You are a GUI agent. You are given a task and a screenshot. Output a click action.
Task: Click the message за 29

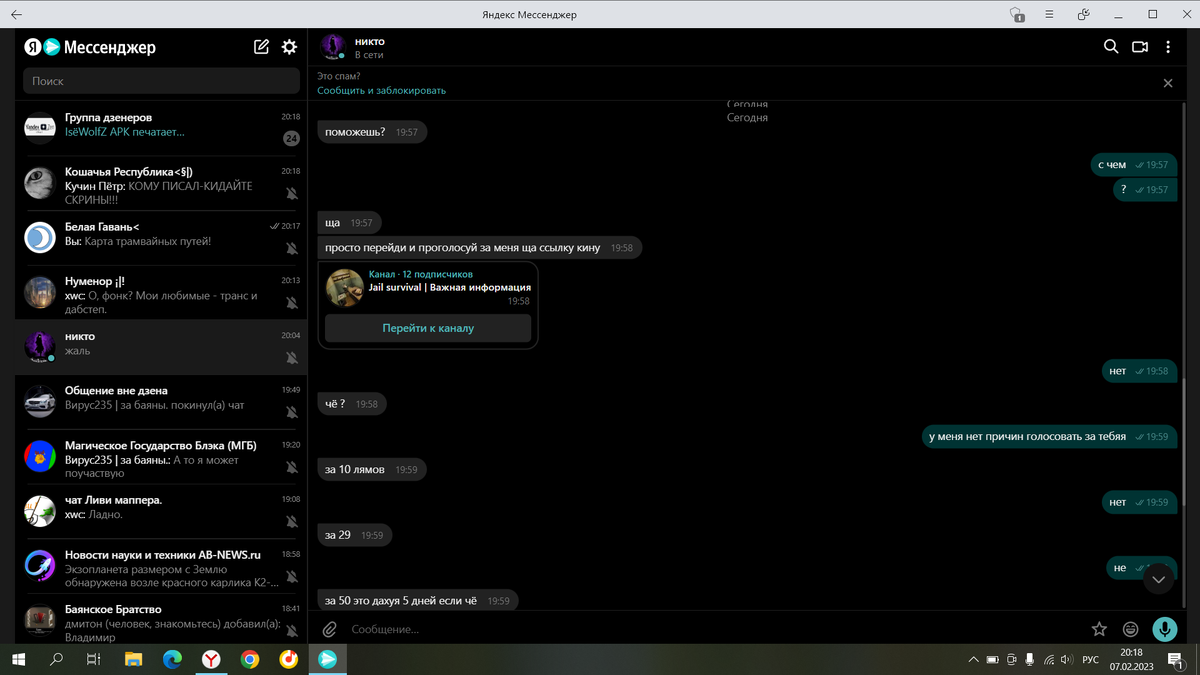pos(355,535)
